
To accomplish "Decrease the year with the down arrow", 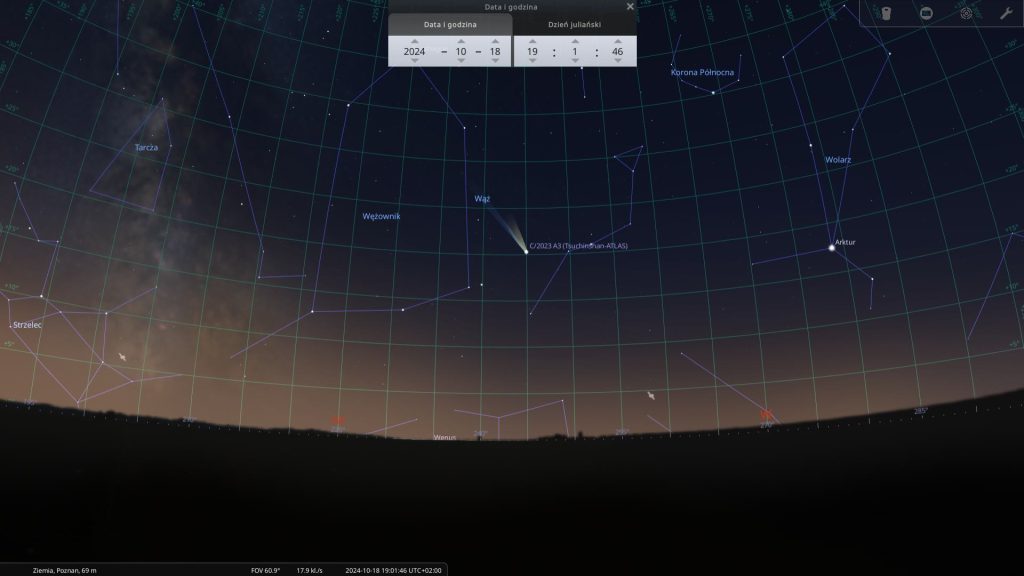I will point(415,60).
